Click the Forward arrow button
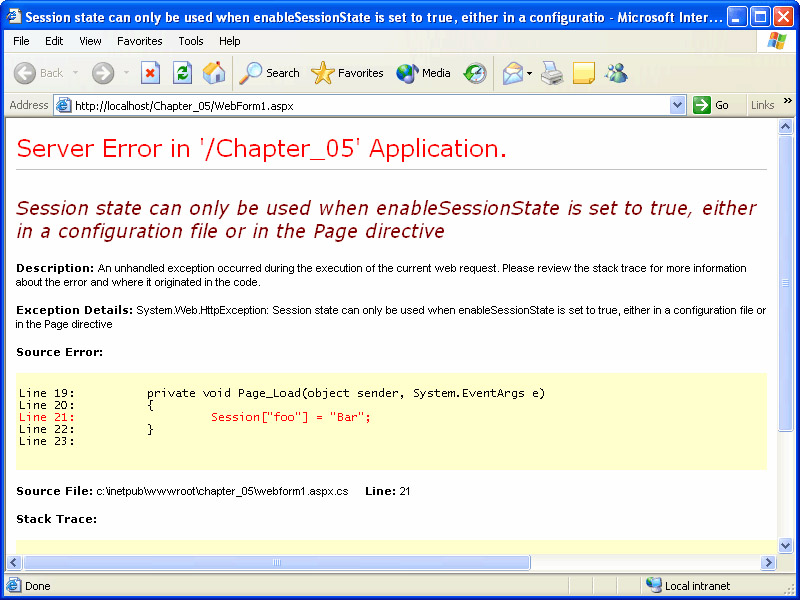This screenshot has height=600, width=800. coord(103,73)
